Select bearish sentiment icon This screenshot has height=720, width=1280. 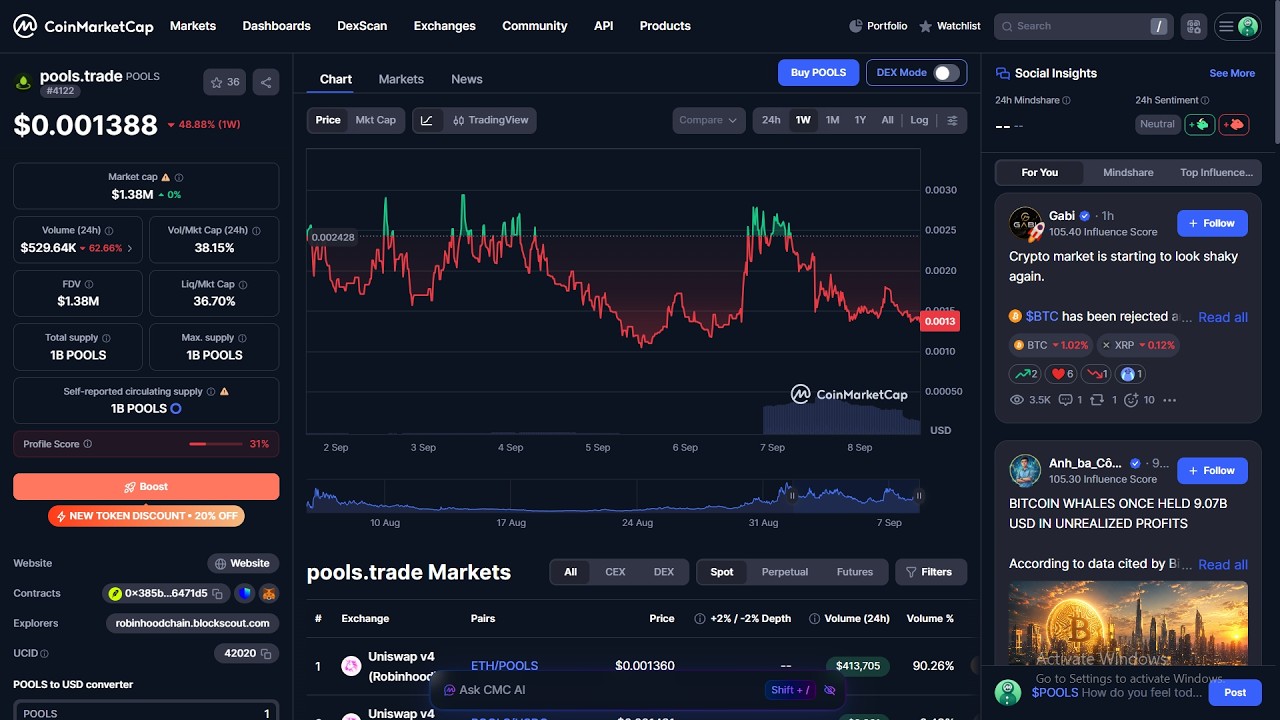tap(1234, 124)
